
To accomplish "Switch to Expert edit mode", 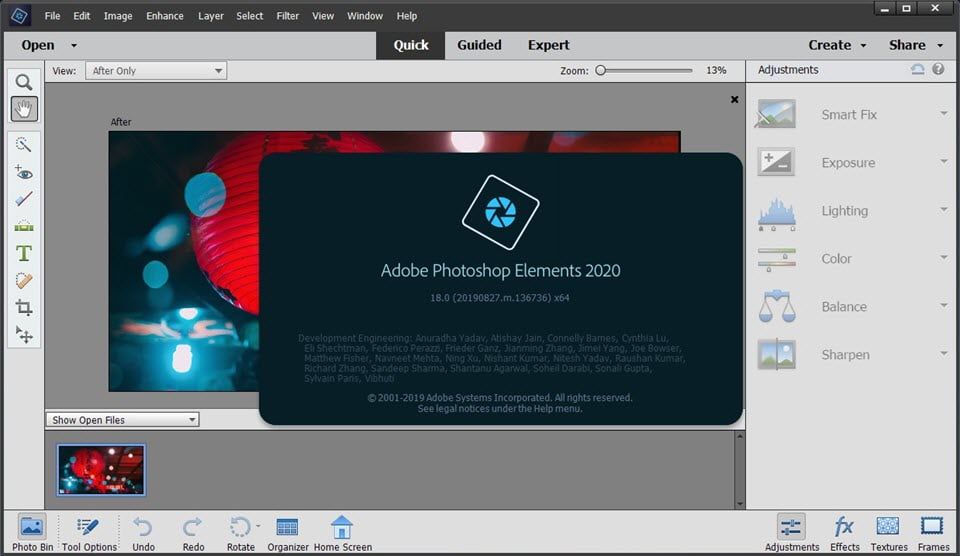I will click(549, 45).
